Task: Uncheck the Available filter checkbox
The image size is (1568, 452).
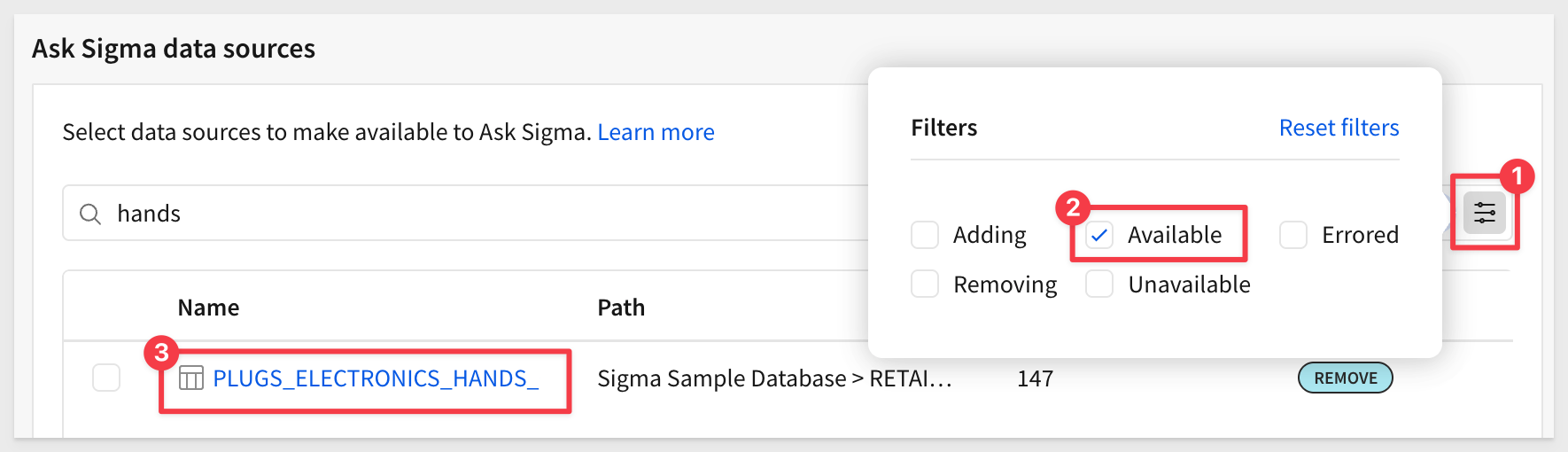Action: tap(1099, 235)
